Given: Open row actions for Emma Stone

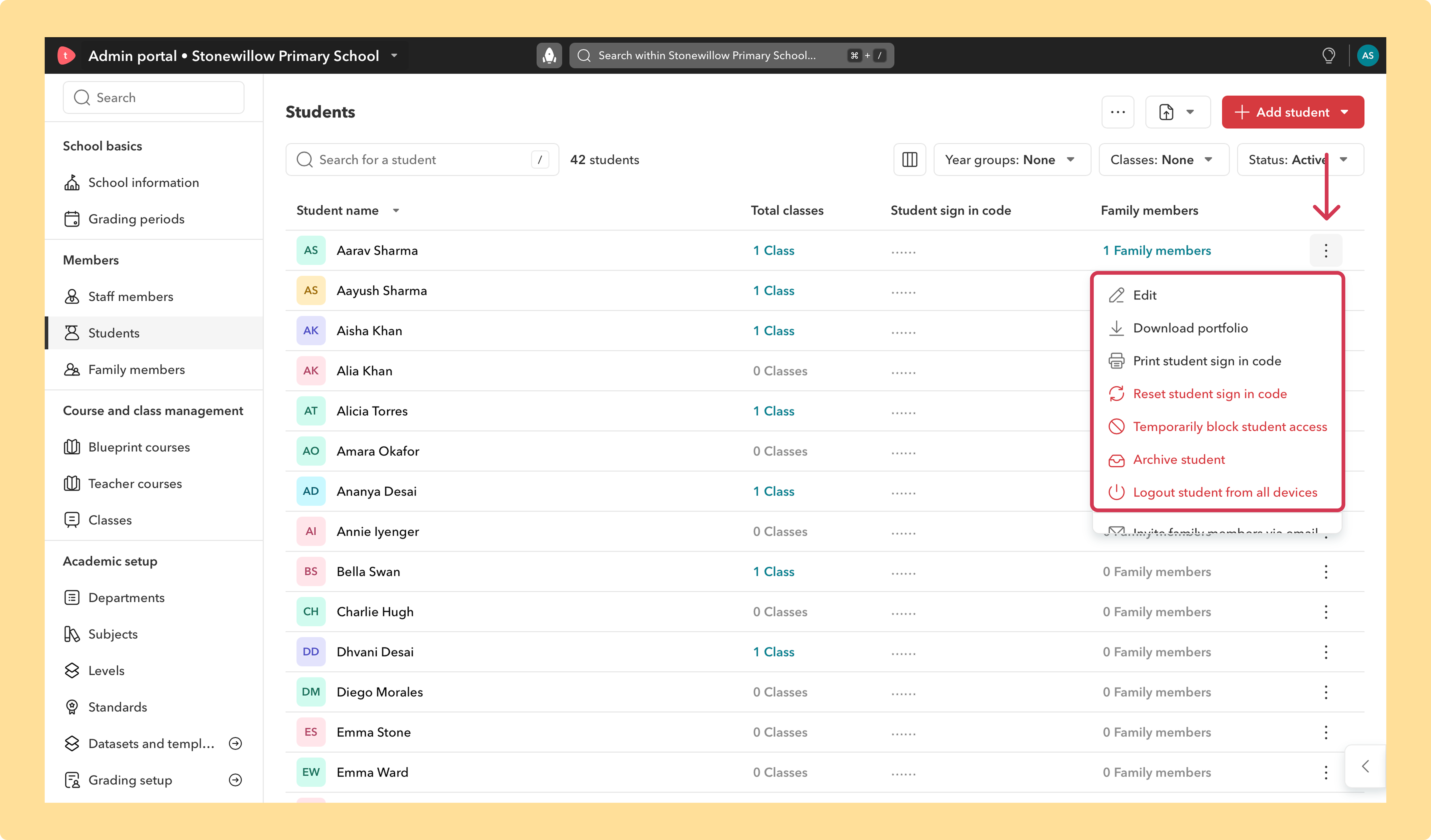Looking at the screenshot, I should (1326, 732).
